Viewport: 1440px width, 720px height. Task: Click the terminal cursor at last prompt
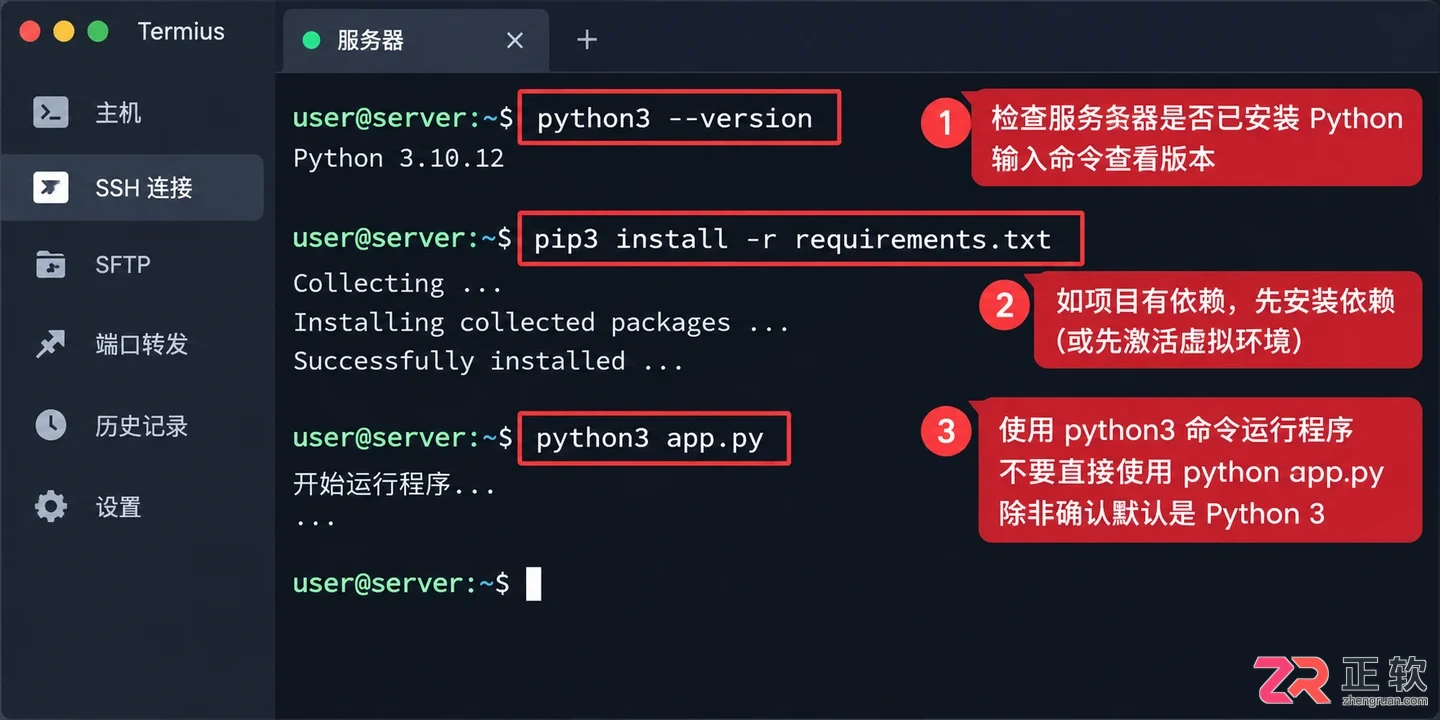534,583
